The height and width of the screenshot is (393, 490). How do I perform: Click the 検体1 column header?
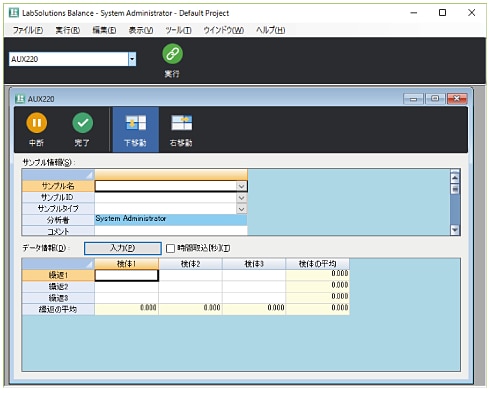point(127,264)
